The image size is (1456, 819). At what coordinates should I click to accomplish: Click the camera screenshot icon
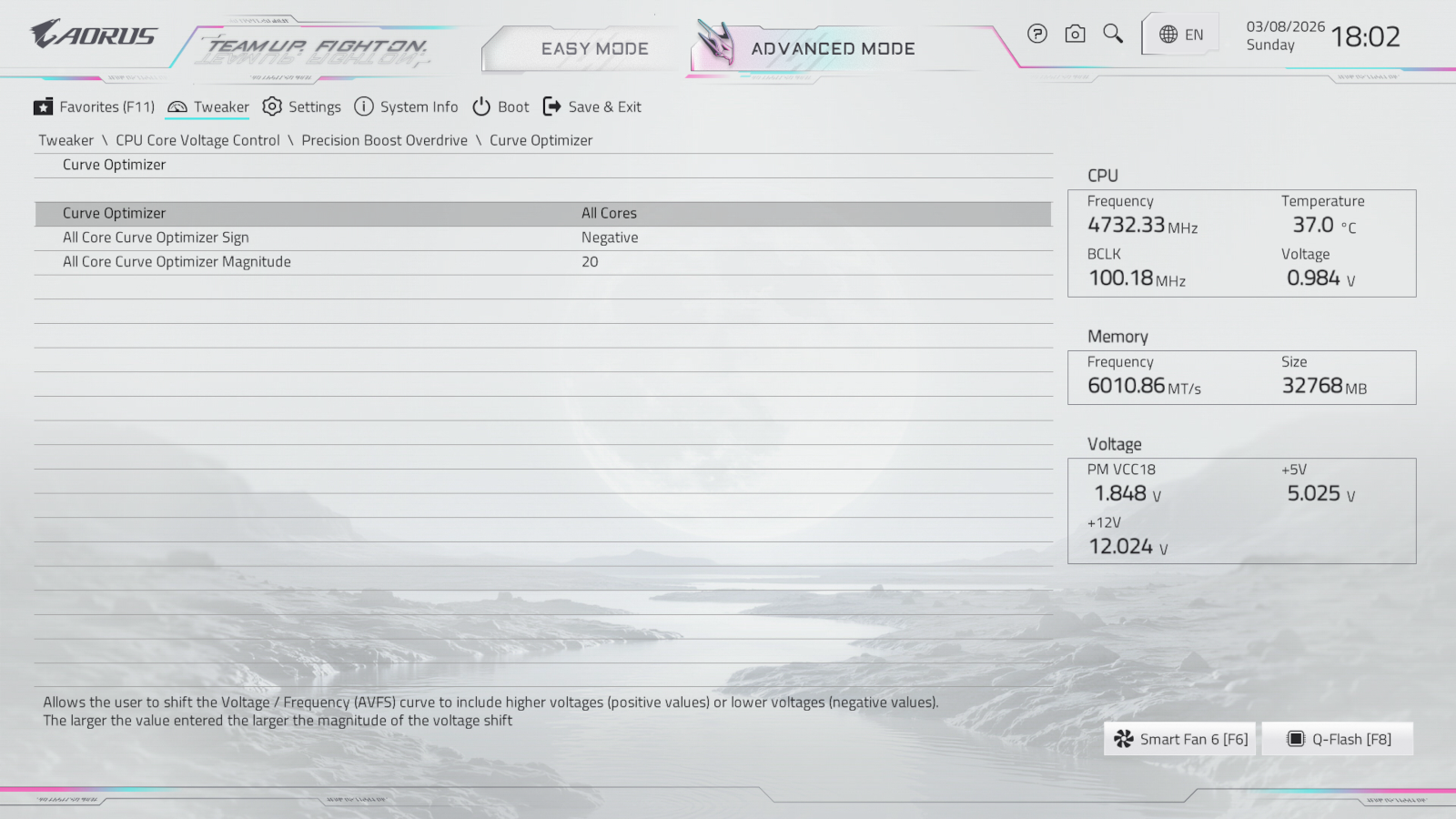pyautogui.click(x=1075, y=34)
